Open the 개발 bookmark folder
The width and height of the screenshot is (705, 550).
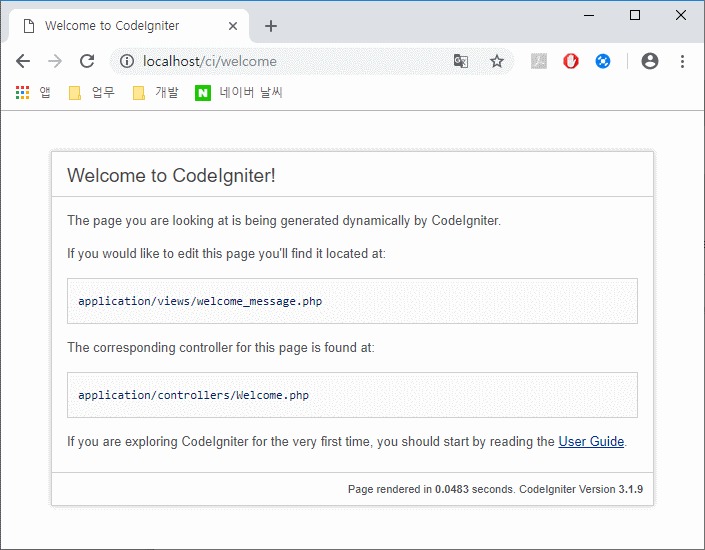click(x=156, y=93)
